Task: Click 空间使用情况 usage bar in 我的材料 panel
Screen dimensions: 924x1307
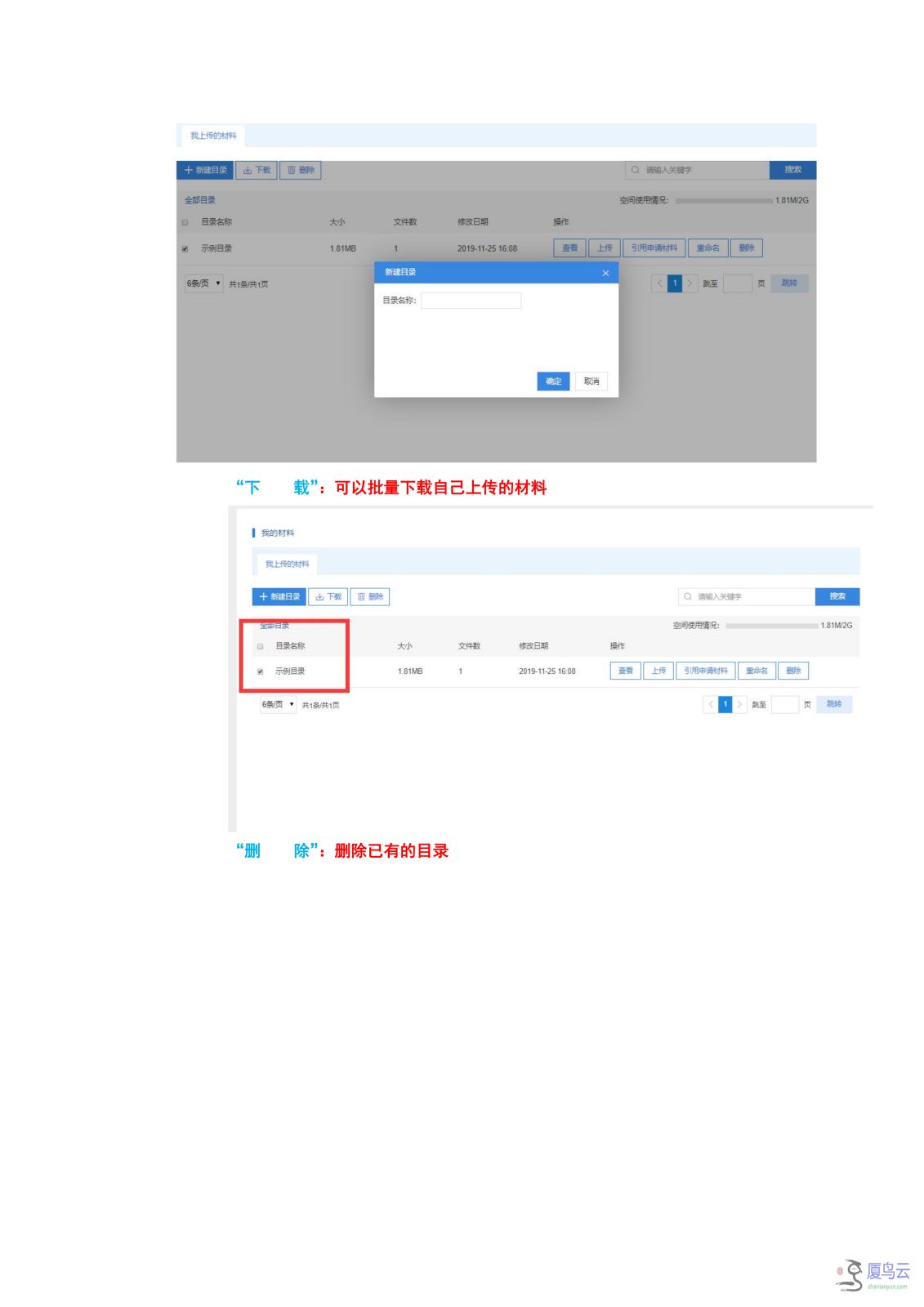Action: [772, 626]
